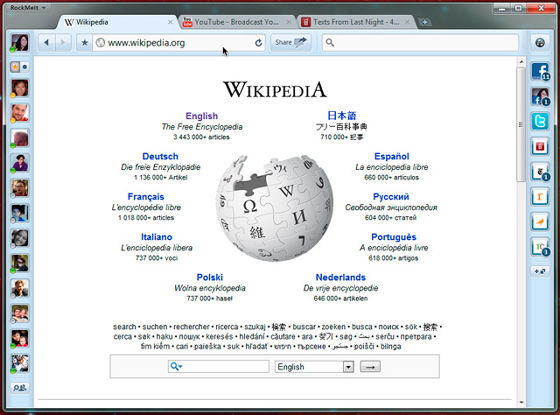The width and height of the screenshot is (560, 415).
Task: Click the Share button
Action: click(291, 42)
